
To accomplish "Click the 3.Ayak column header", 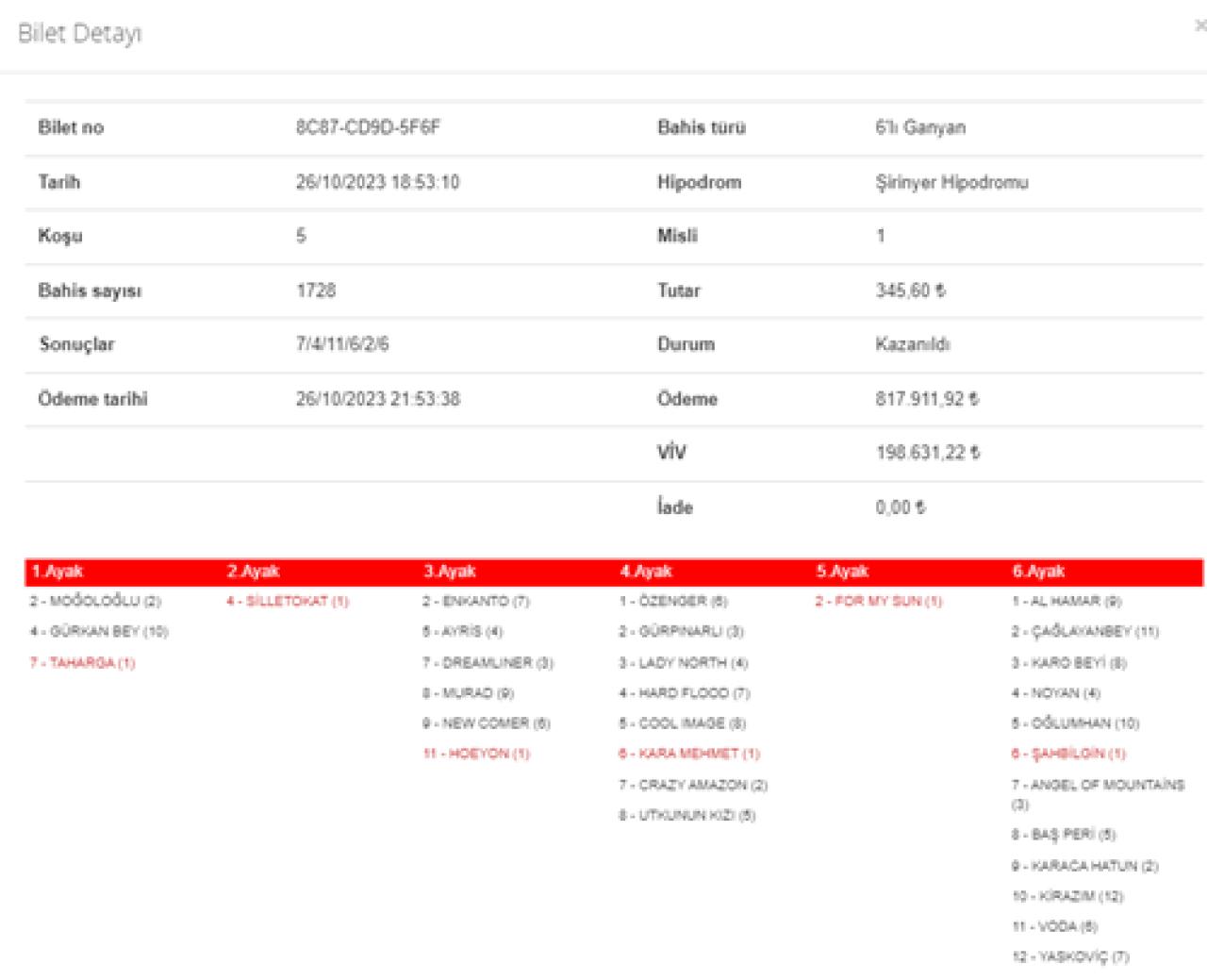I will coord(450,572).
